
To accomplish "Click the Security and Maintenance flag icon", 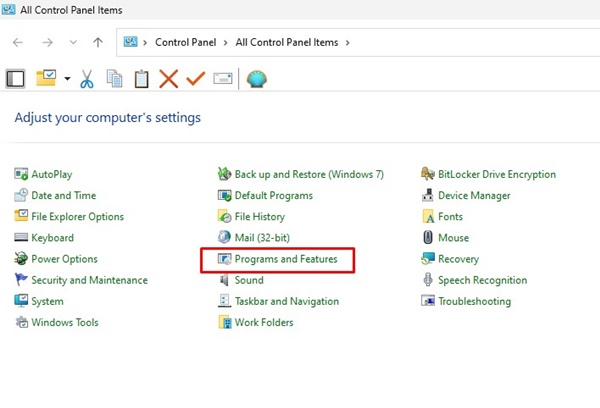I will tap(21, 280).
